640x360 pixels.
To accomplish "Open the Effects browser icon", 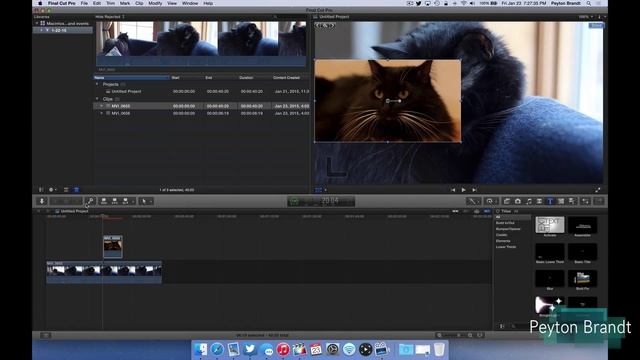I will 507,201.
